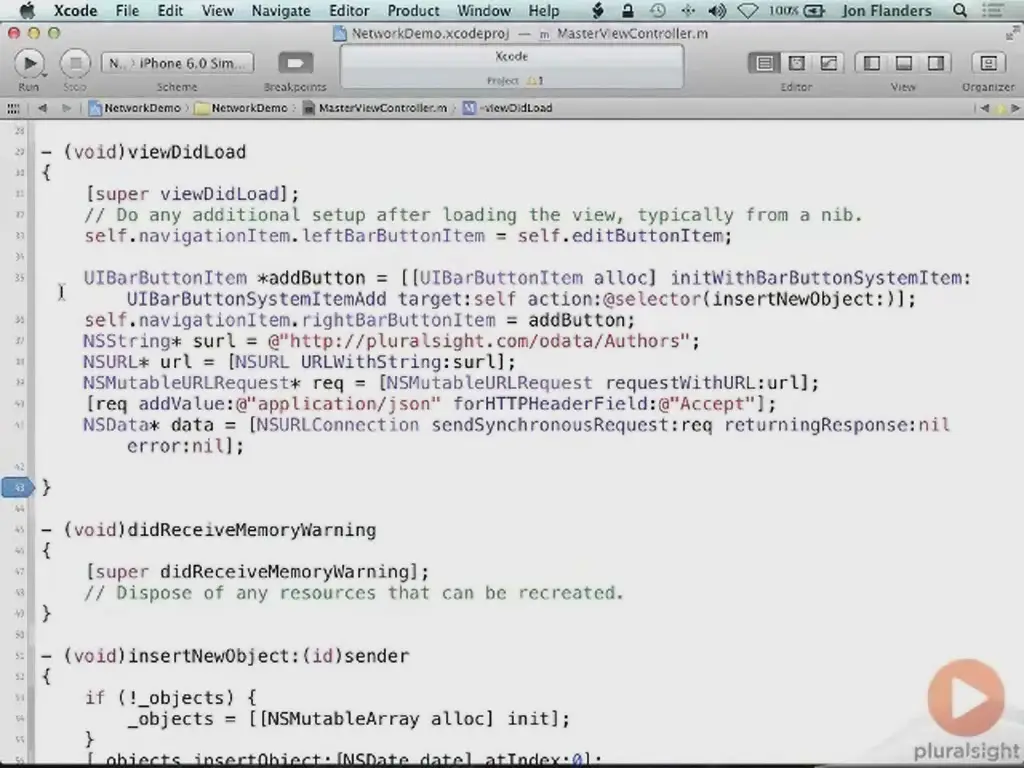The width and height of the screenshot is (1024, 768).
Task: Open -viewDidLoad method jump bar segment
Action: pyautogui.click(x=508, y=108)
